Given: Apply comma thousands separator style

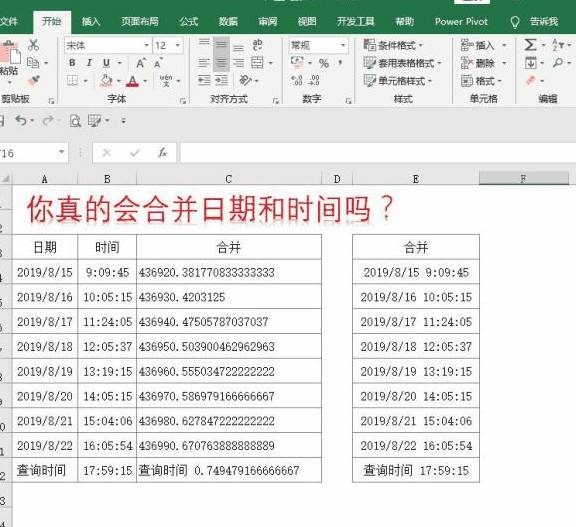Looking at the screenshot, I should point(341,62).
